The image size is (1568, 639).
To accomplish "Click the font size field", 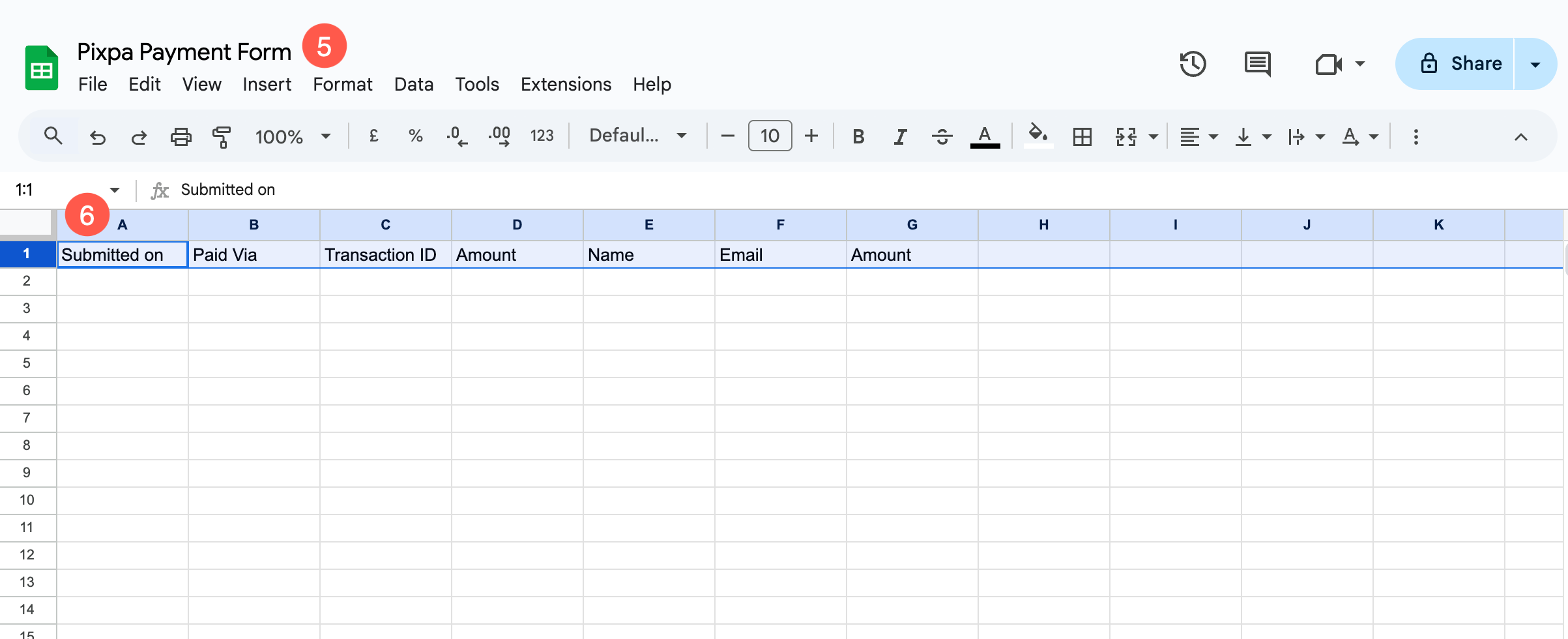I will (x=770, y=136).
